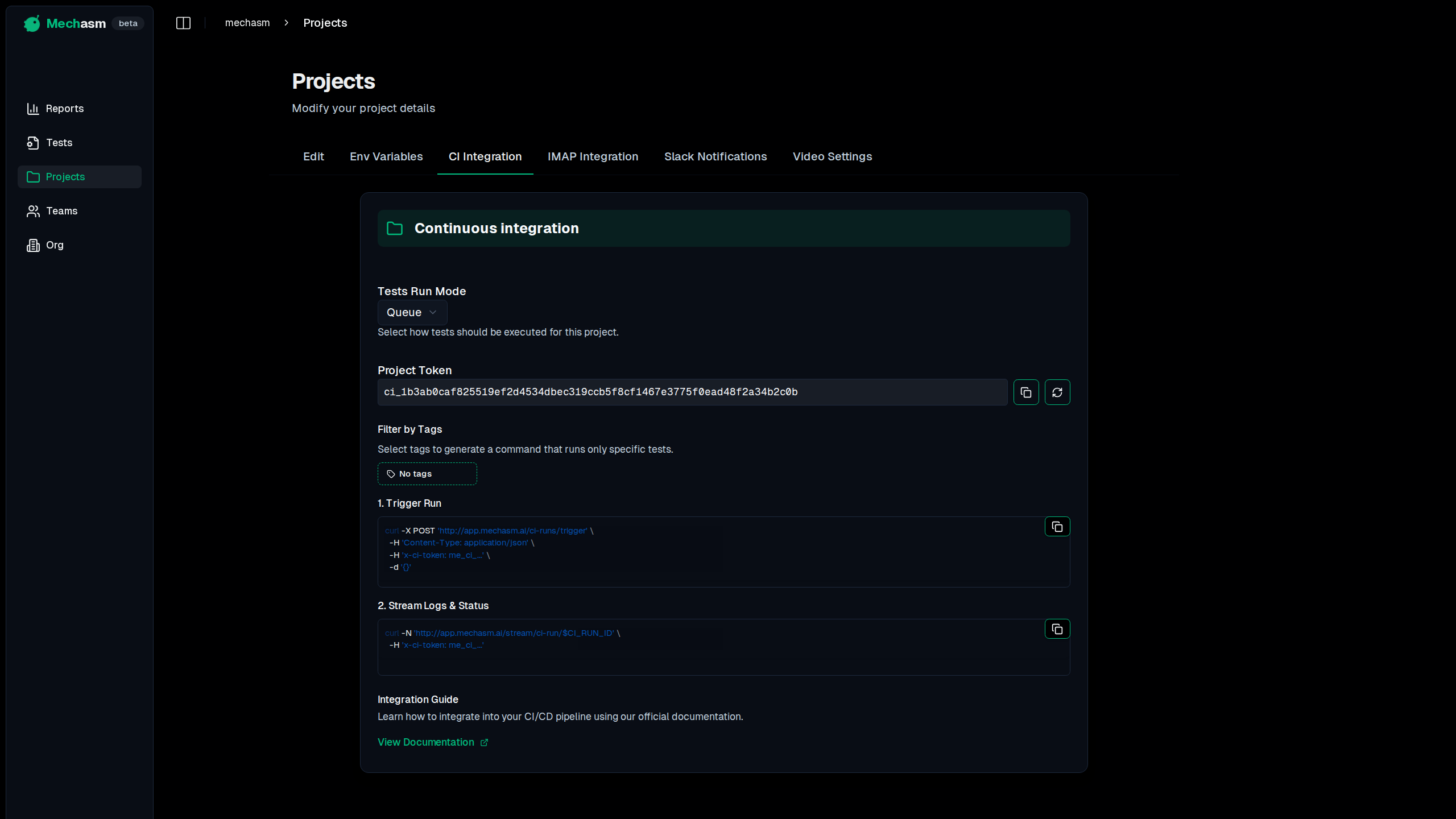
Task: Click the Video Settings tab
Action: point(832,156)
